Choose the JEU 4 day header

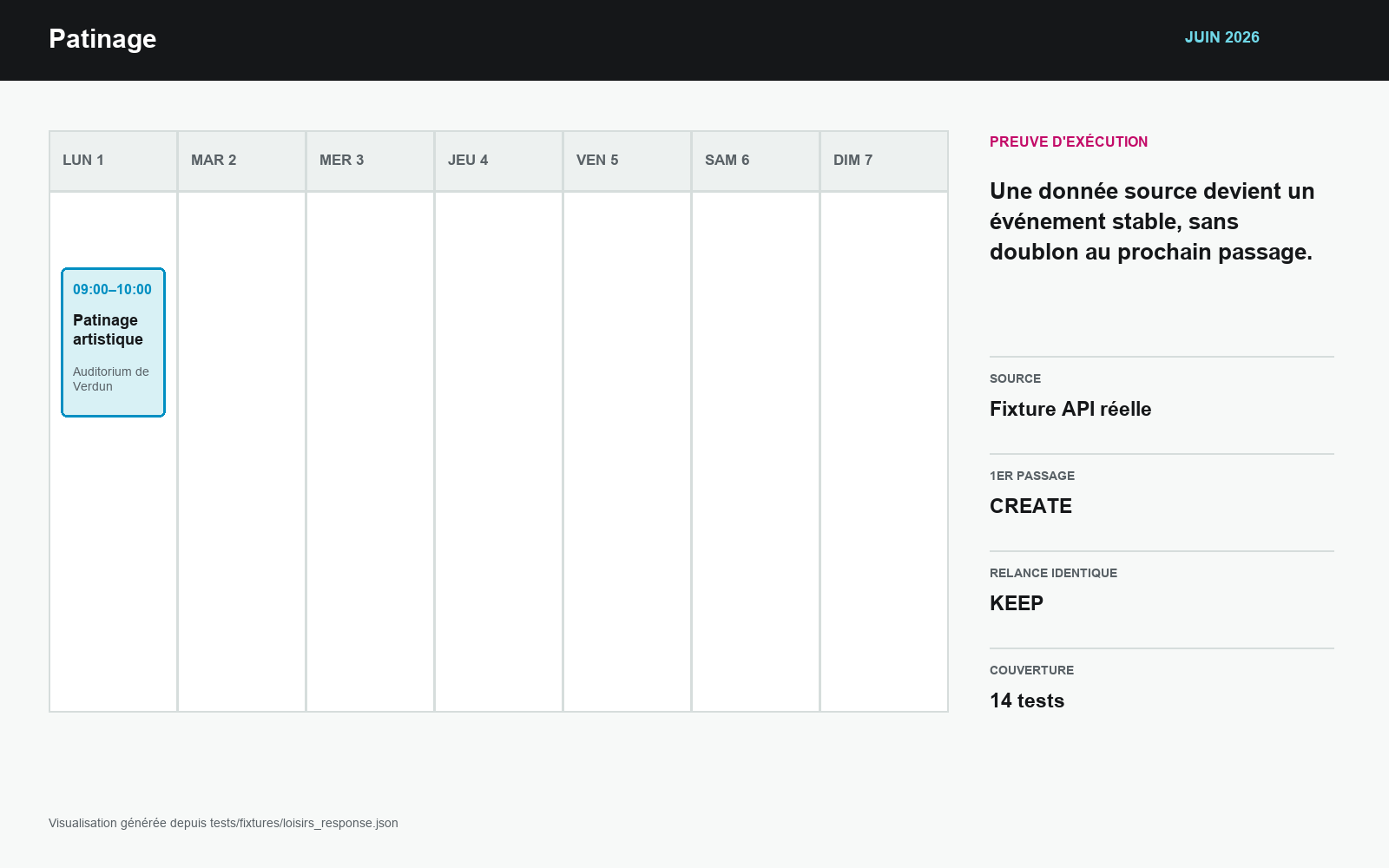pos(498,161)
